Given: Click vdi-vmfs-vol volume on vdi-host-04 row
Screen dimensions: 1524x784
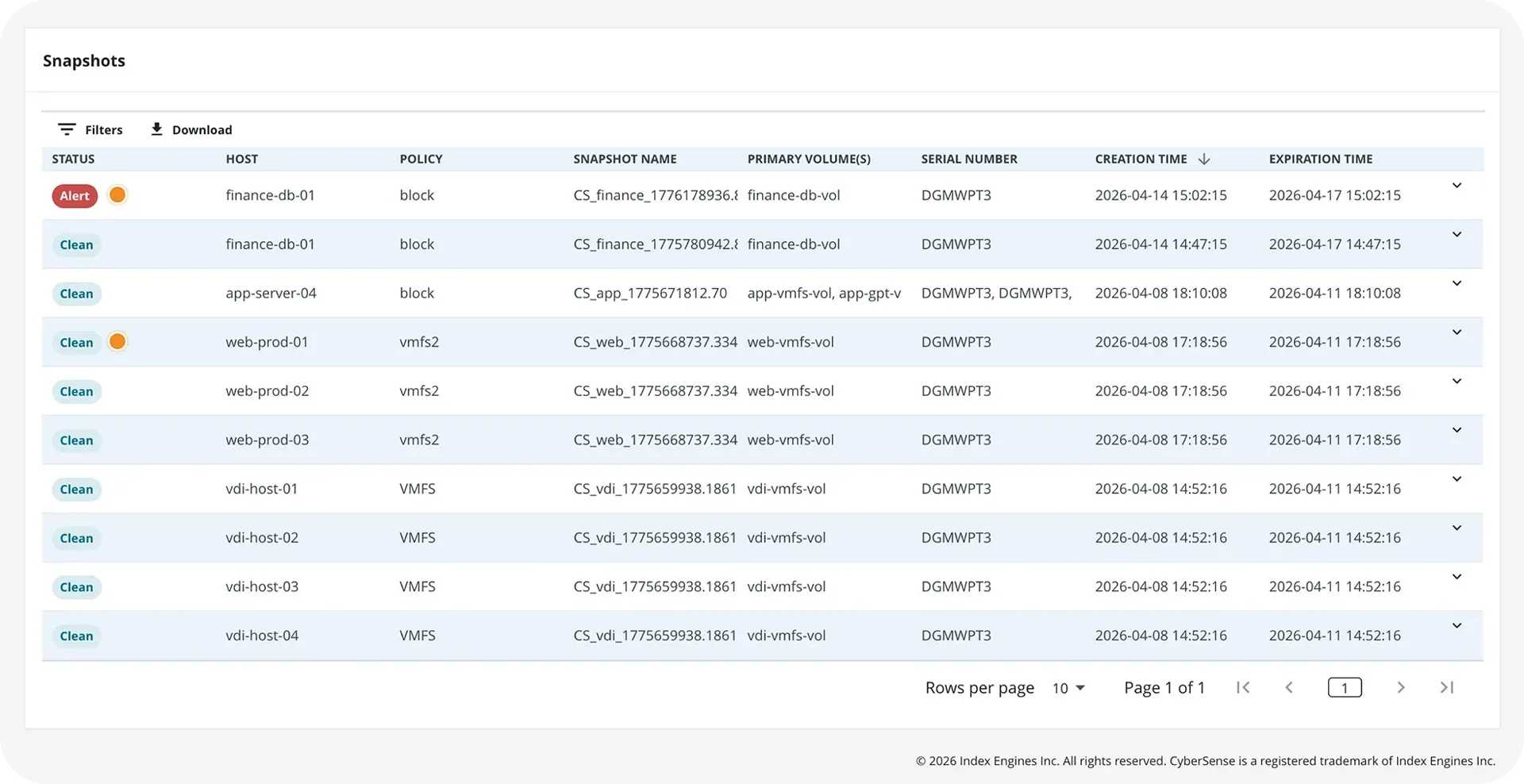Looking at the screenshot, I should [787, 636].
